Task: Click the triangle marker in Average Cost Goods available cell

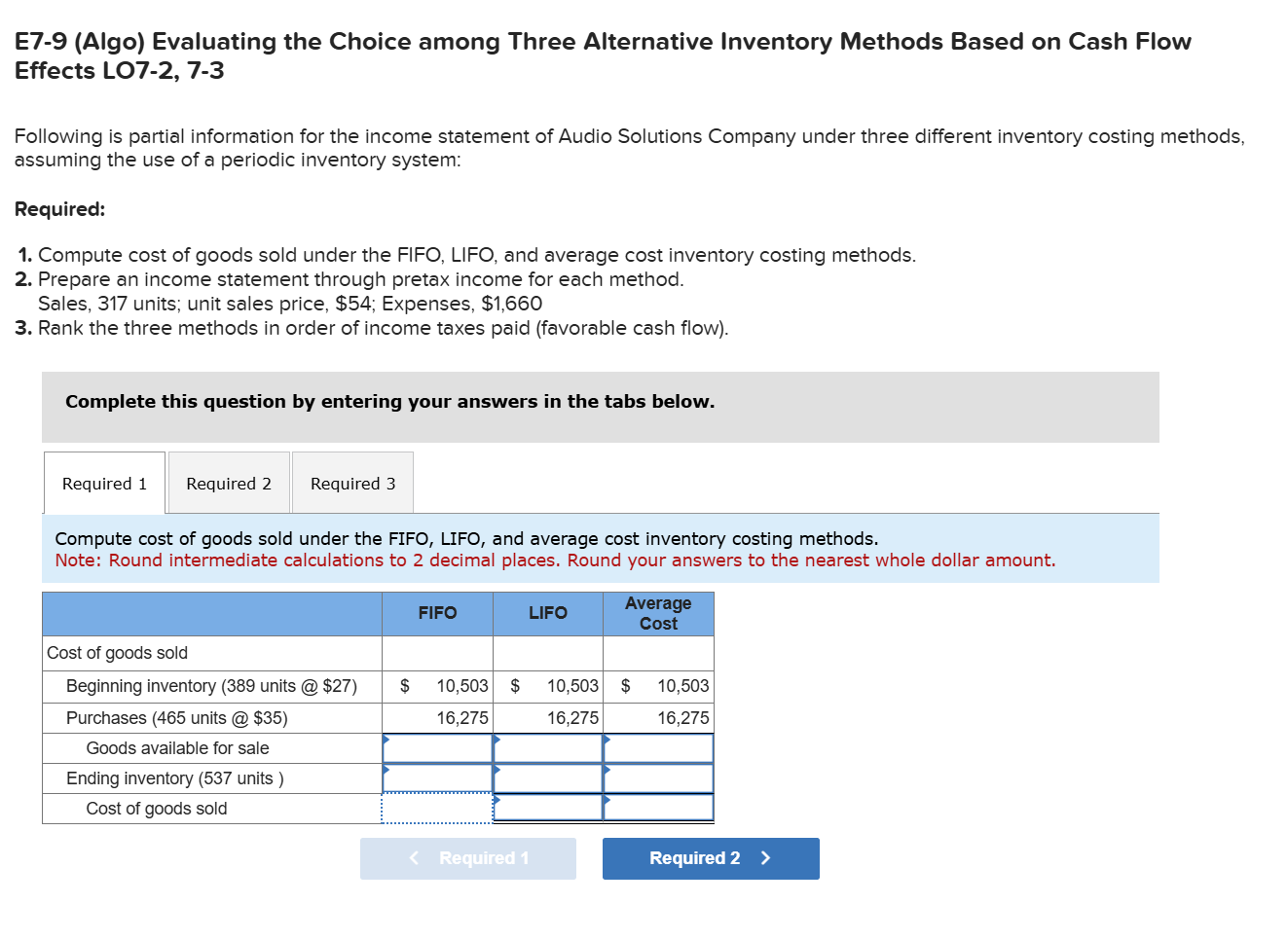Action: tap(607, 741)
